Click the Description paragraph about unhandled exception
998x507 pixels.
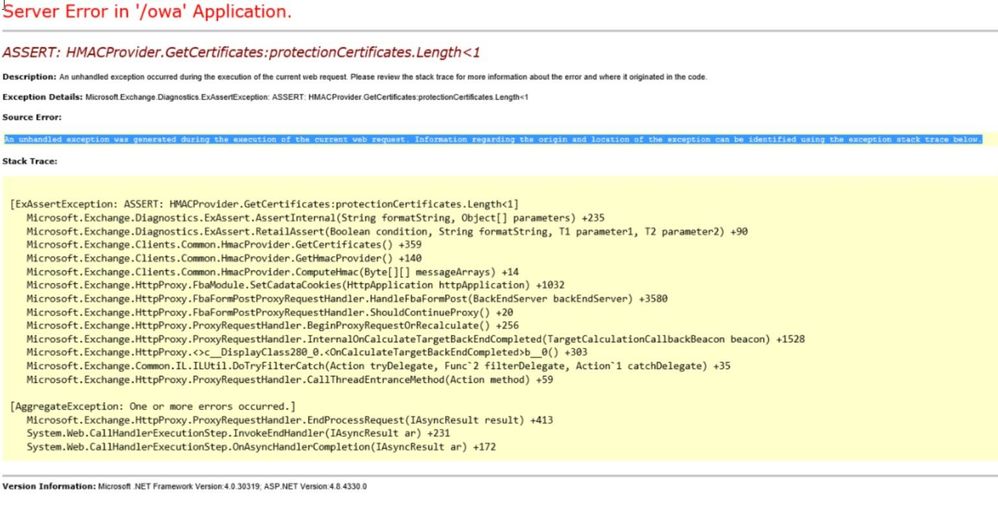tap(355, 77)
